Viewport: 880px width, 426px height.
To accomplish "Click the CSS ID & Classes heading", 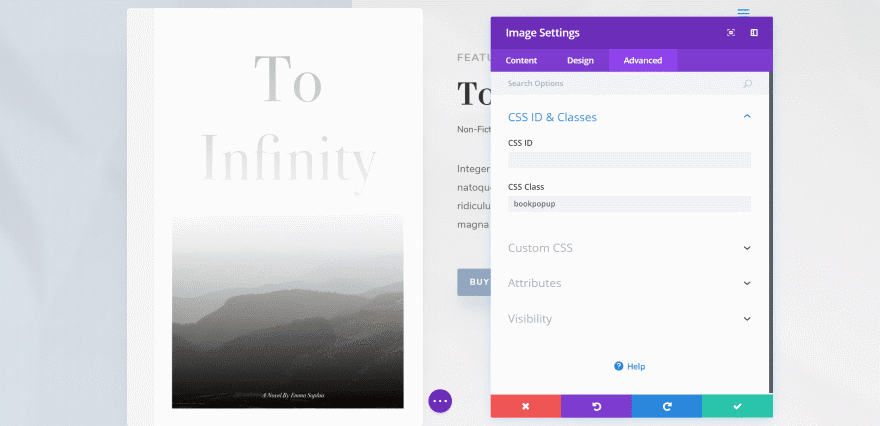I will click(552, 117).
